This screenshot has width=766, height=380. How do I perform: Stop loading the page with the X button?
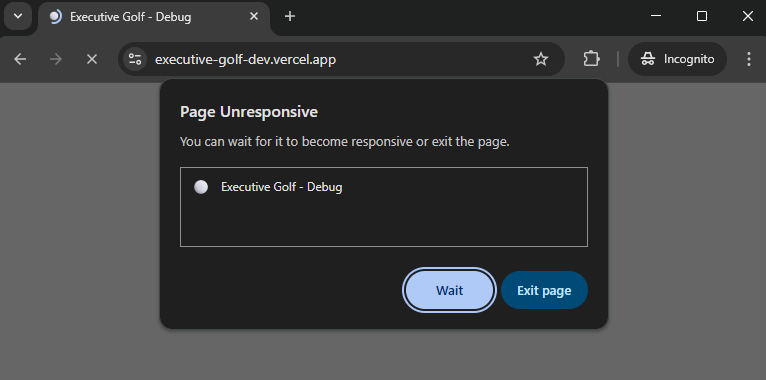[91, 60]
